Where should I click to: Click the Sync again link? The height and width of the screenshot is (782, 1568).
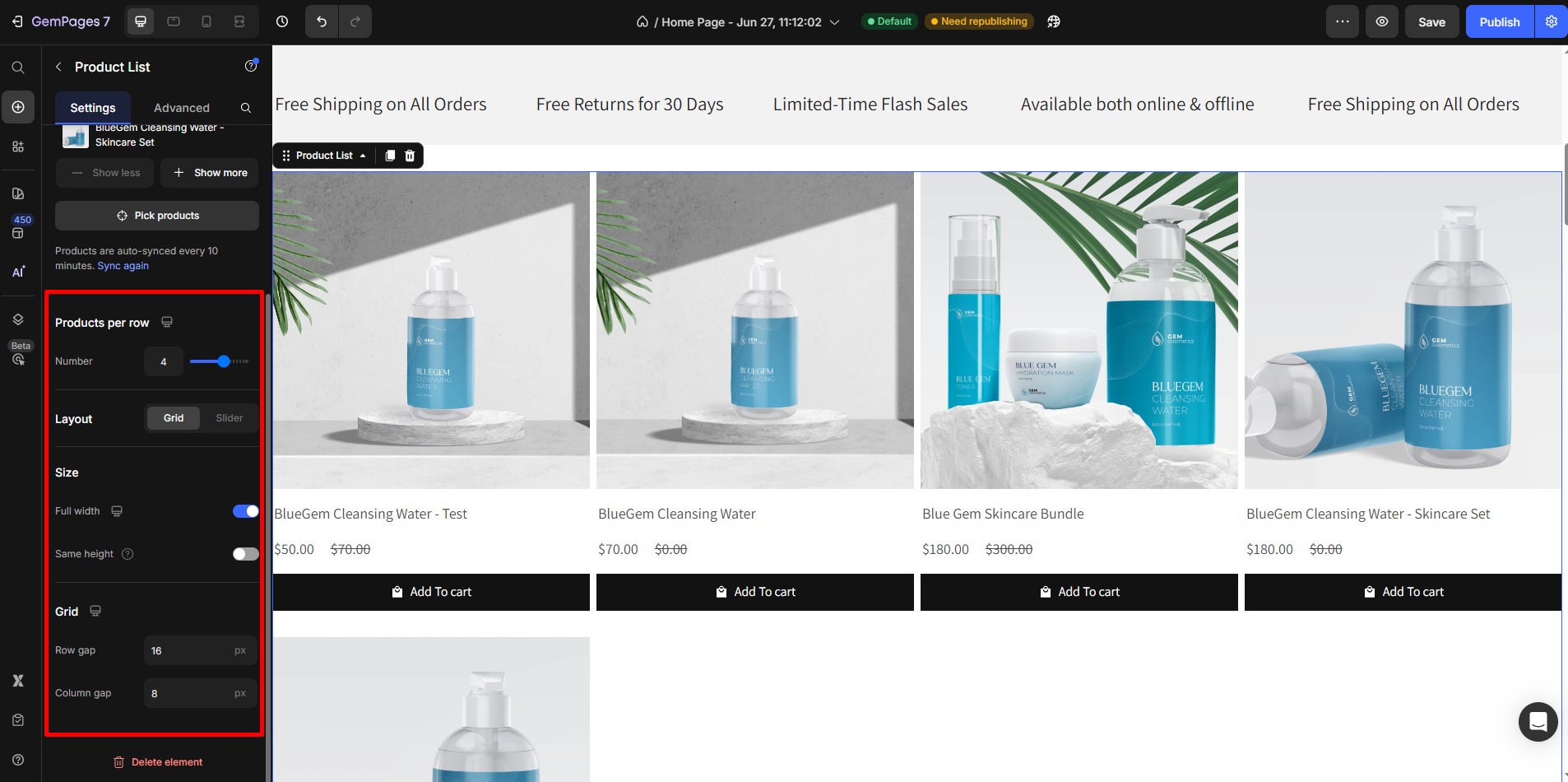[x=123, y=266]
